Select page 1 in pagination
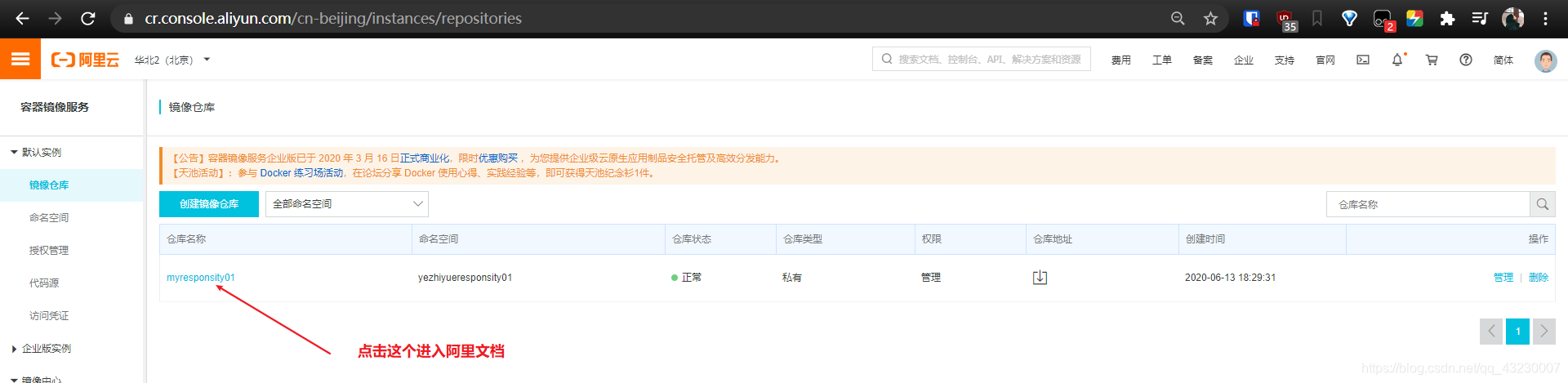The height and width of the screenshot is (383, 1568). tap(1518, 331)
